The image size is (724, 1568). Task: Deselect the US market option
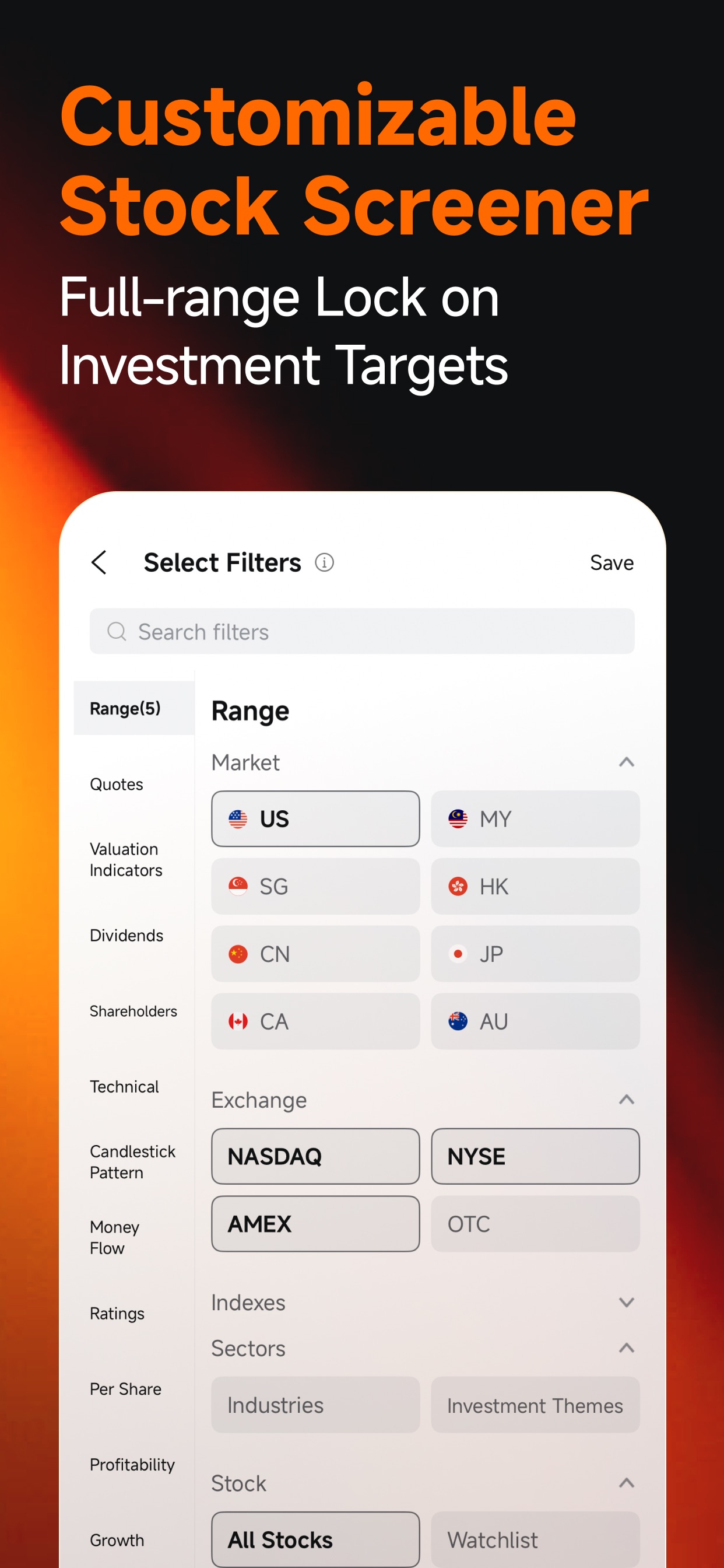click(315, 818)
